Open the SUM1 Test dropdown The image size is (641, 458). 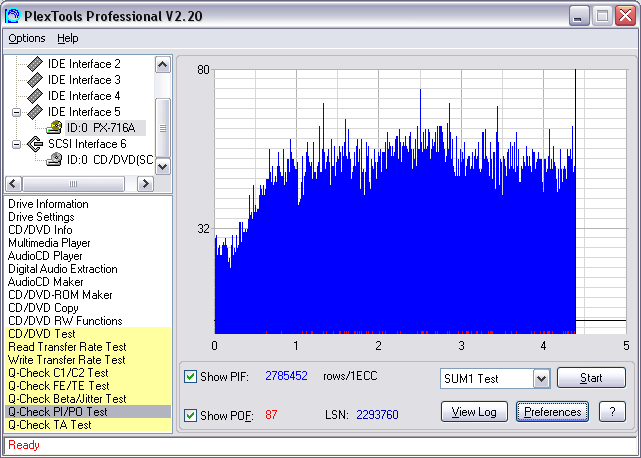pos(541,378)
